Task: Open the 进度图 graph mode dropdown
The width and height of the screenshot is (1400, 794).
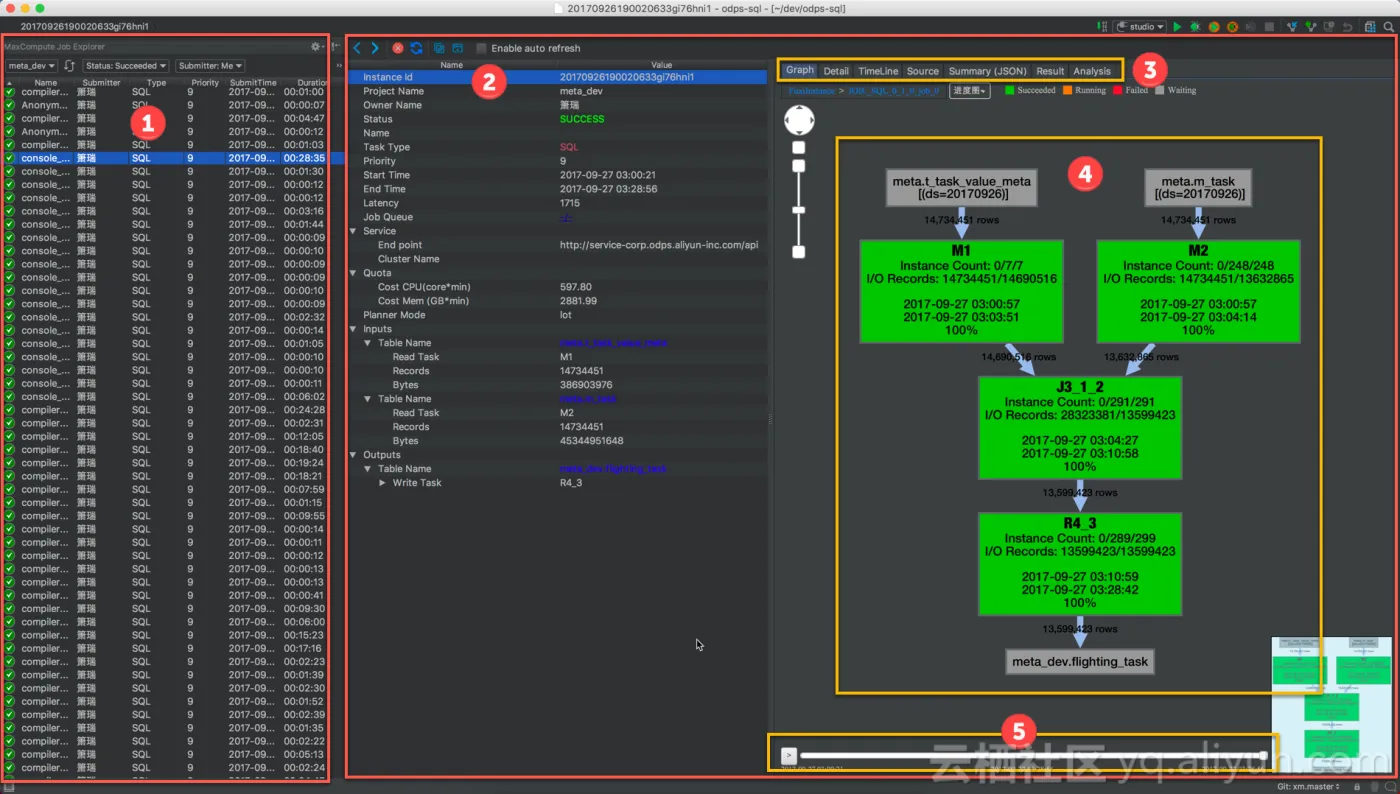Action: pos(969,90)
